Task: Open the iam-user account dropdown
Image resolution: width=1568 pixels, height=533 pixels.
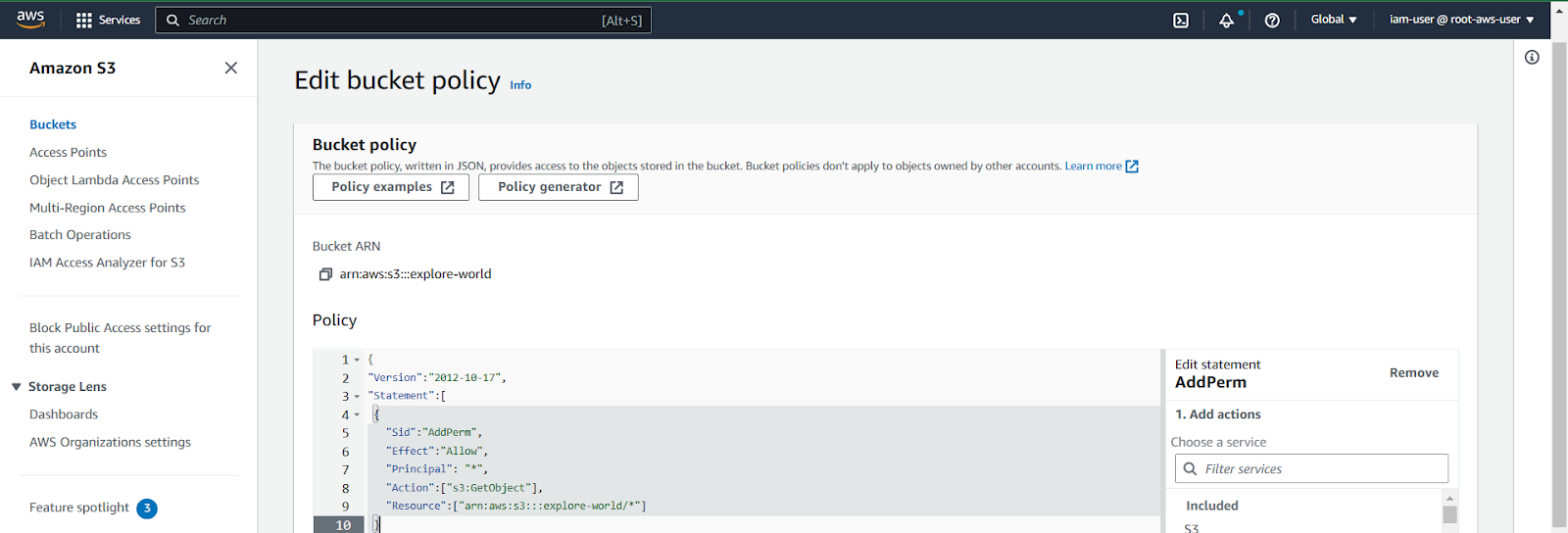Action: [x=1461, y=20]
